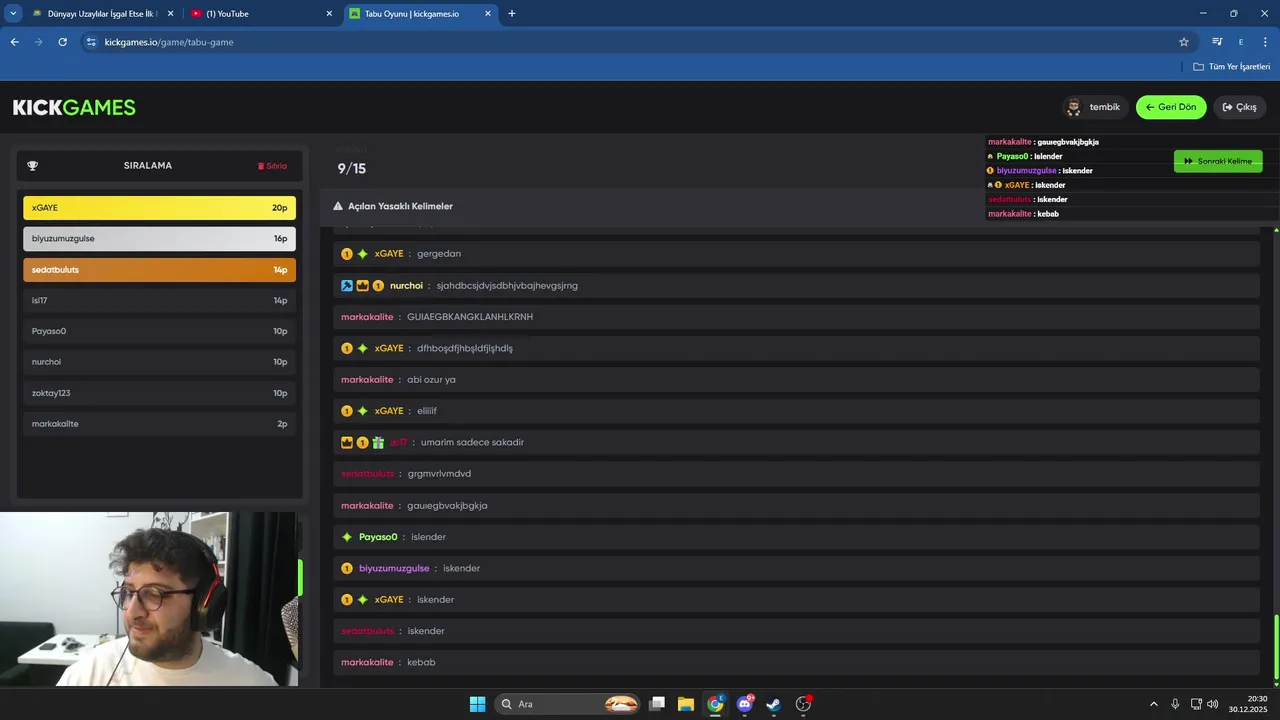Bookmark this page with star icon
Screen dimensions: 1280x720
tap(1184, 42)
